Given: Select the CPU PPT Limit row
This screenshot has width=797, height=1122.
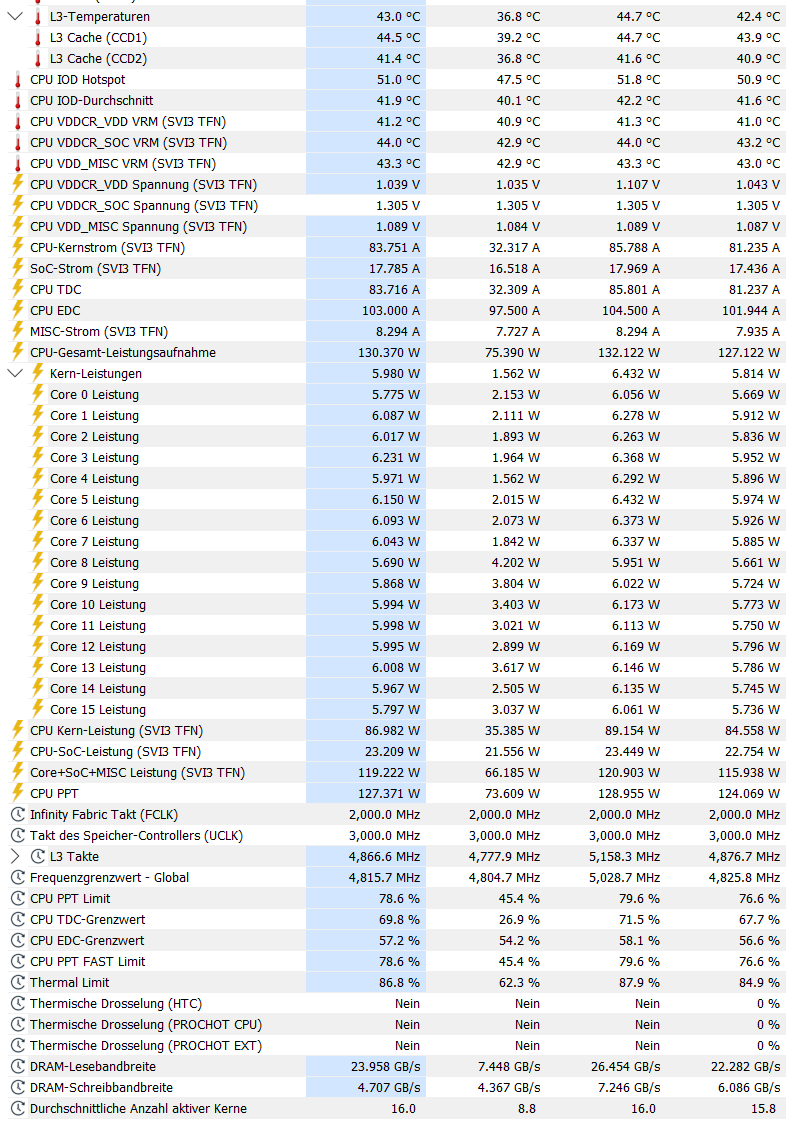Looking at the screenshot, I should point(396,898).
